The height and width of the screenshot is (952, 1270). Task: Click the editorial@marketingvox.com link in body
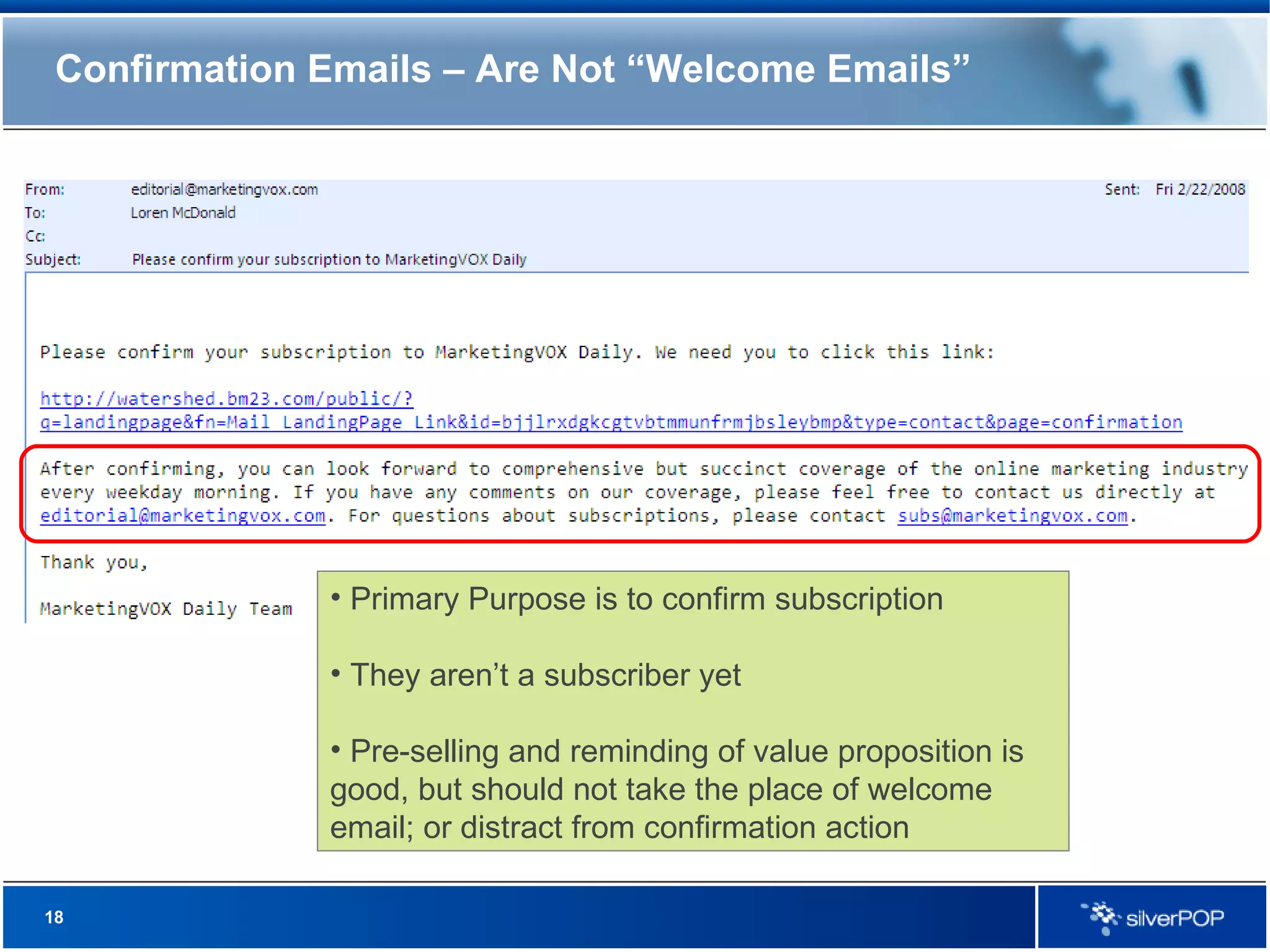click(x=183, y=516)
